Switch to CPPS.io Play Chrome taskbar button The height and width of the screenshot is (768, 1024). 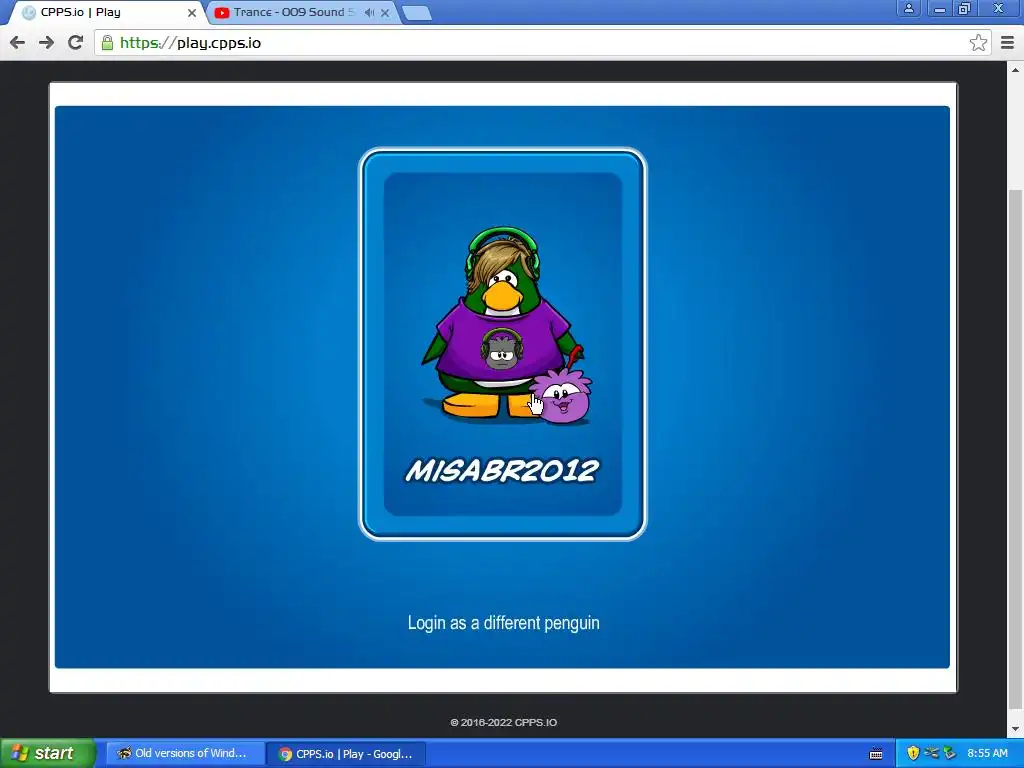click(347, 754)
